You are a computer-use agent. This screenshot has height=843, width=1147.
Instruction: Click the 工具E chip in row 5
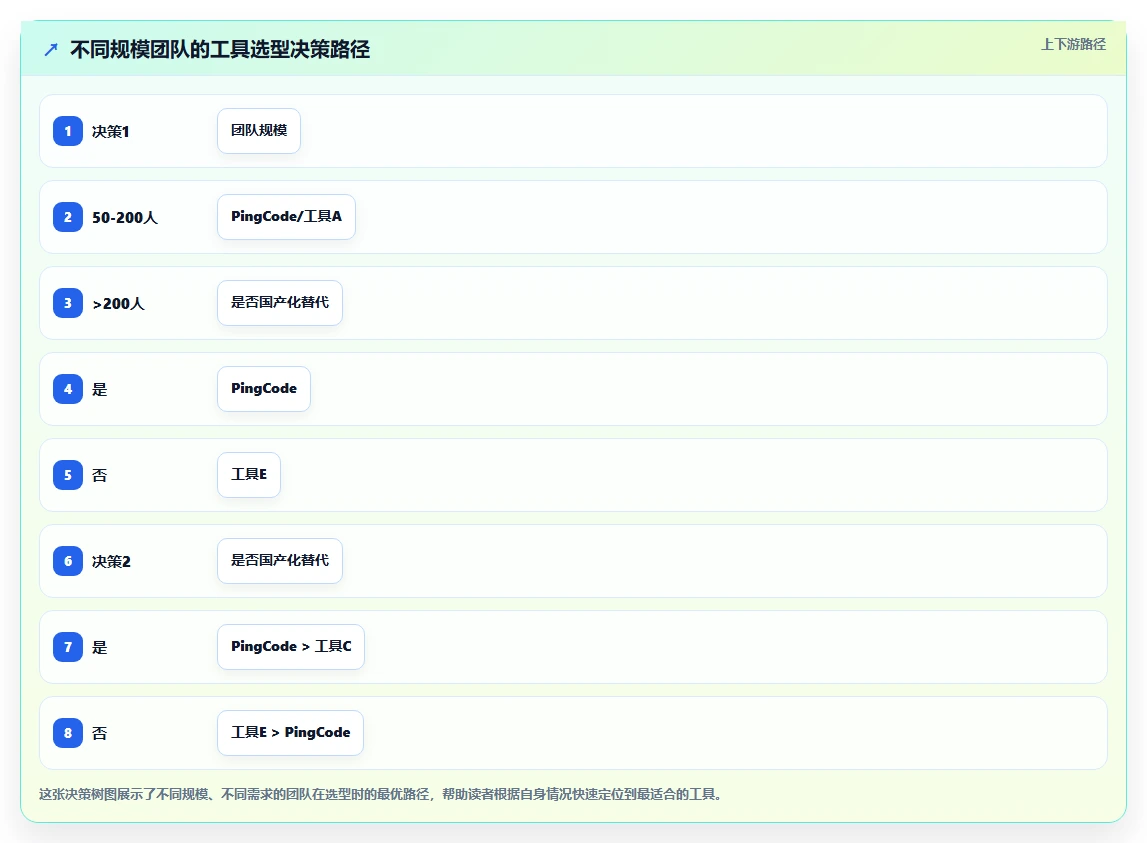249,475
